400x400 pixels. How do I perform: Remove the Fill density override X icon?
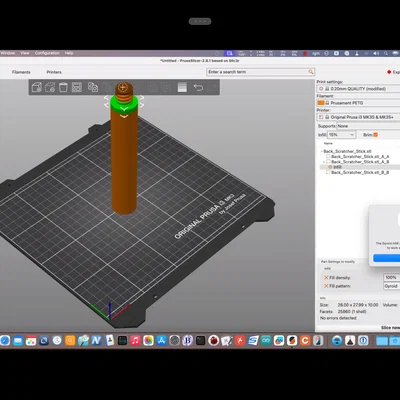click(326, 277)
